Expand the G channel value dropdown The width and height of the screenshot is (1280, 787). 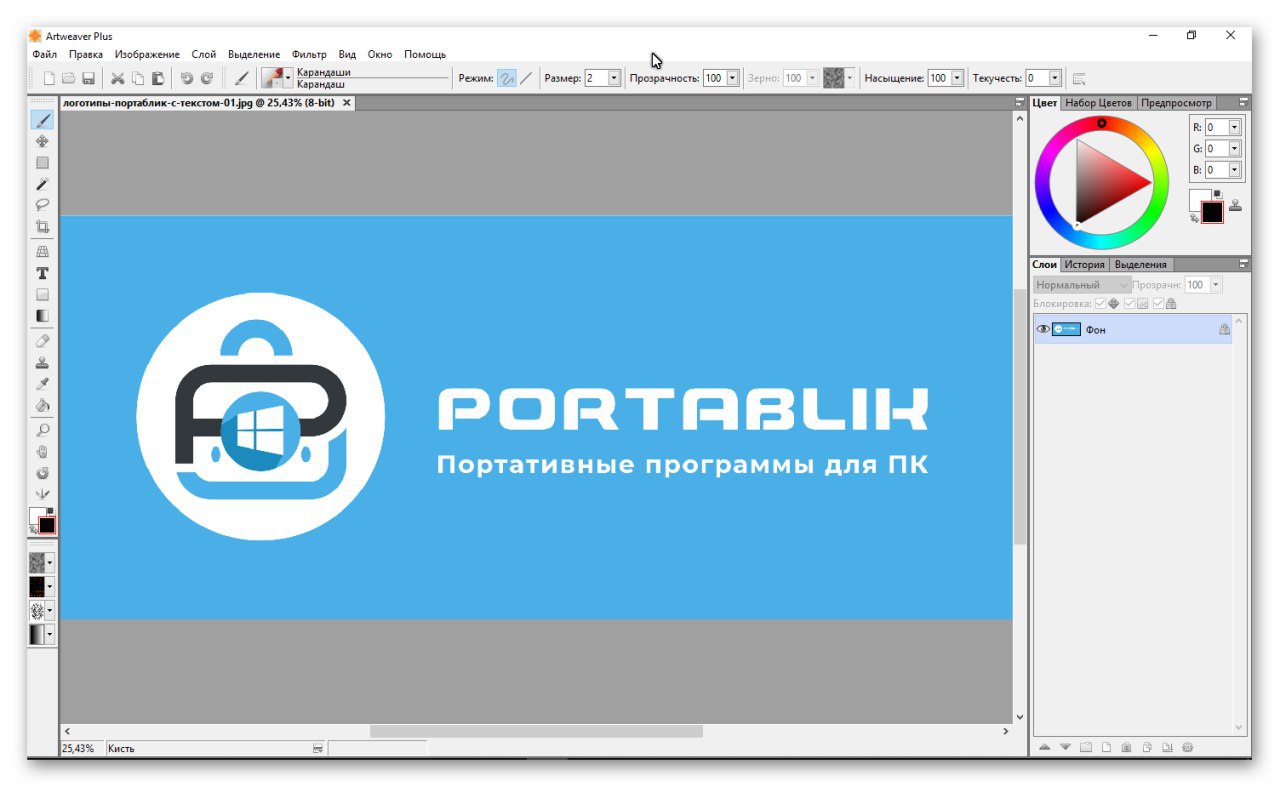pyautogui.click(x=1234, y=148)
